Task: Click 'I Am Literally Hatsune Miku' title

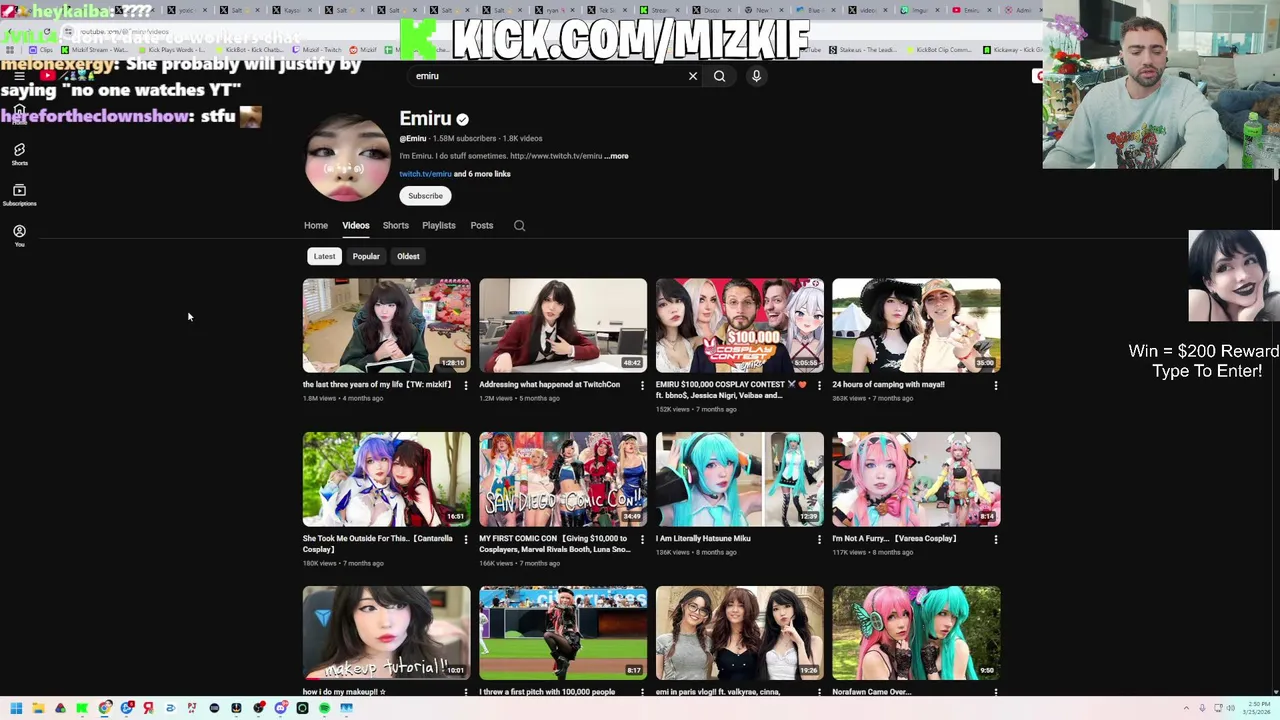Action: click(x=703, y=538)
